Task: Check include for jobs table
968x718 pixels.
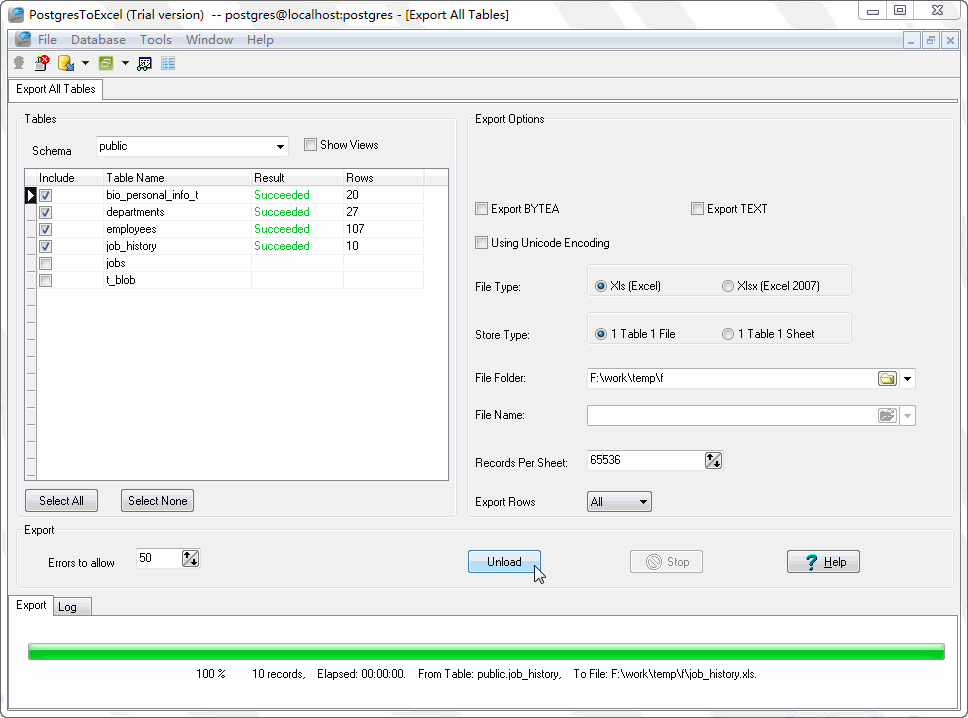Action: click(x=46, y=264)
